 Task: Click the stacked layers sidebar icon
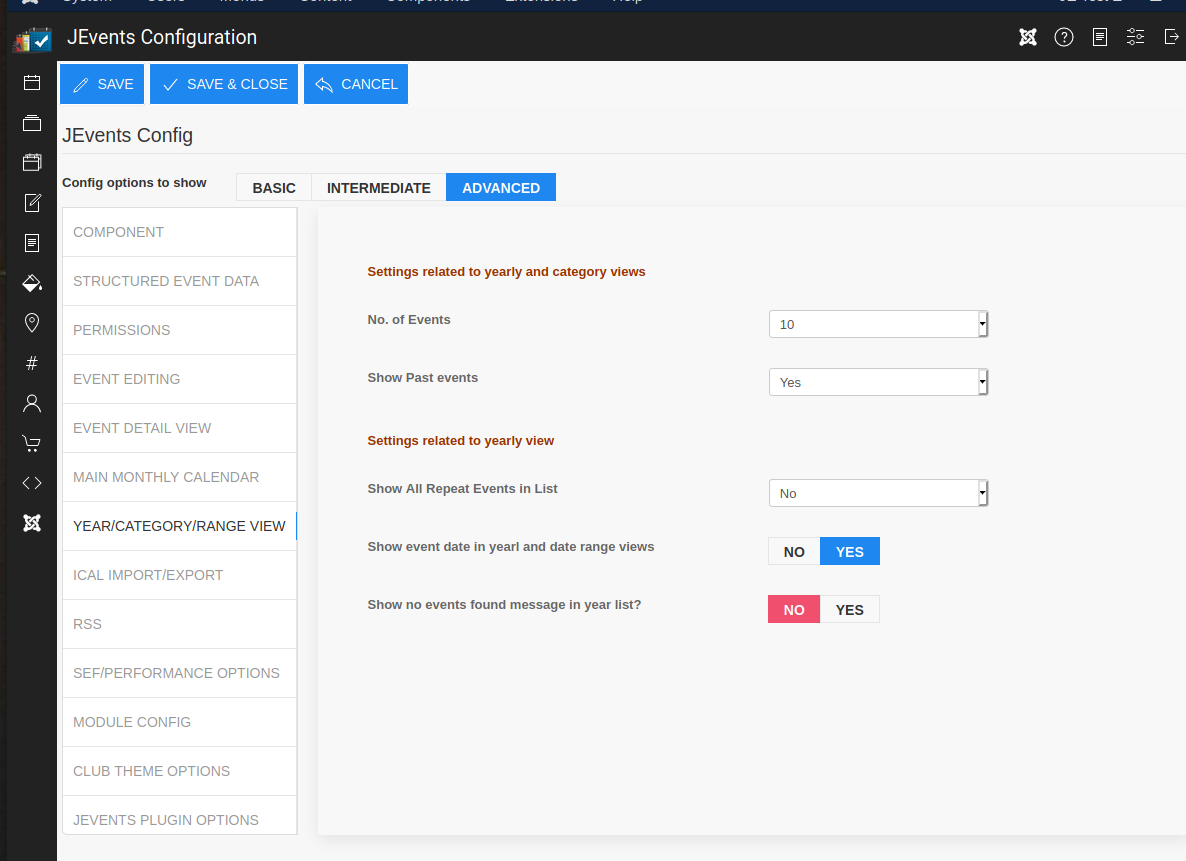[x=32, y=123]
